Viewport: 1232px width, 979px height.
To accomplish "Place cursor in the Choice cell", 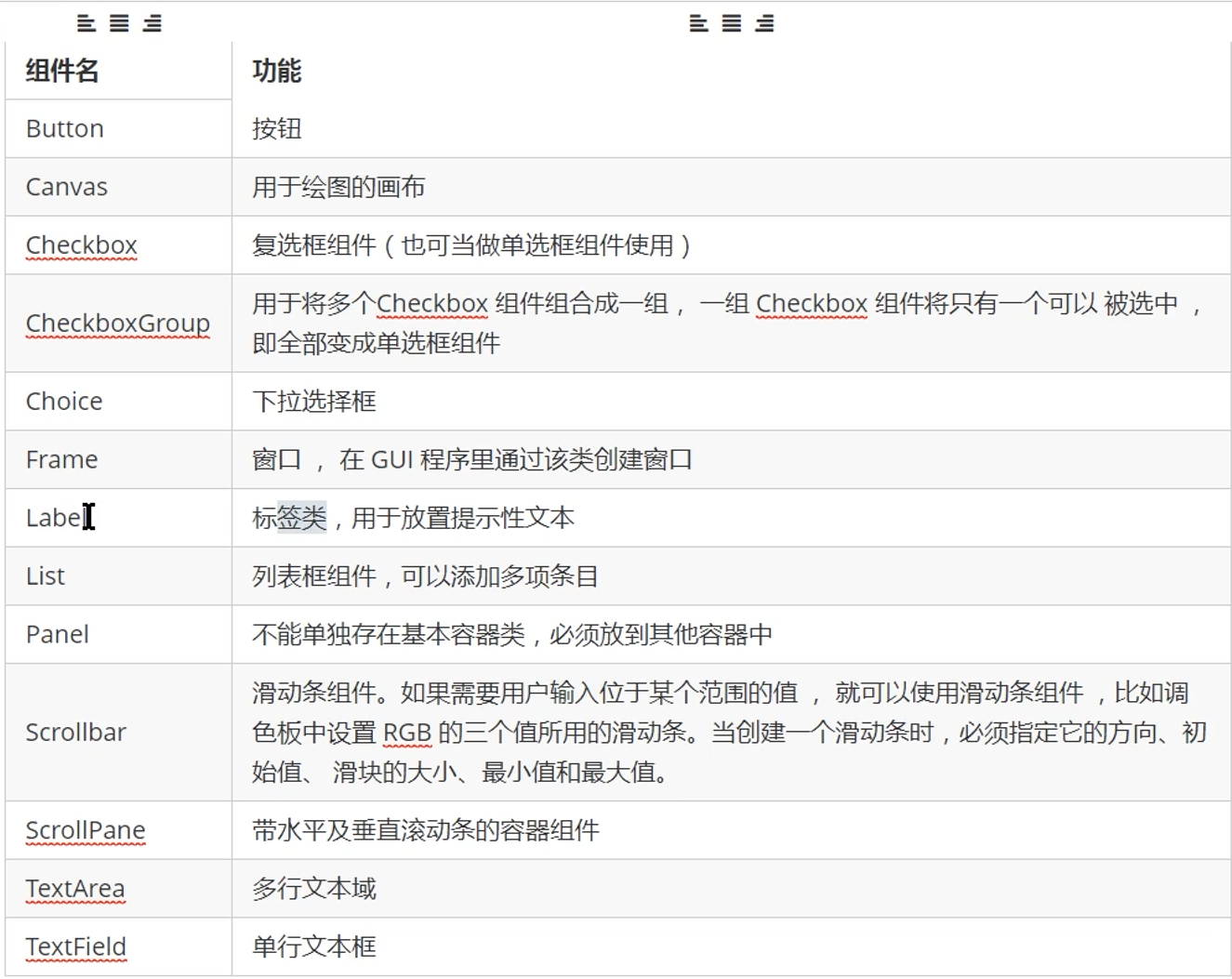I will 118,402.
